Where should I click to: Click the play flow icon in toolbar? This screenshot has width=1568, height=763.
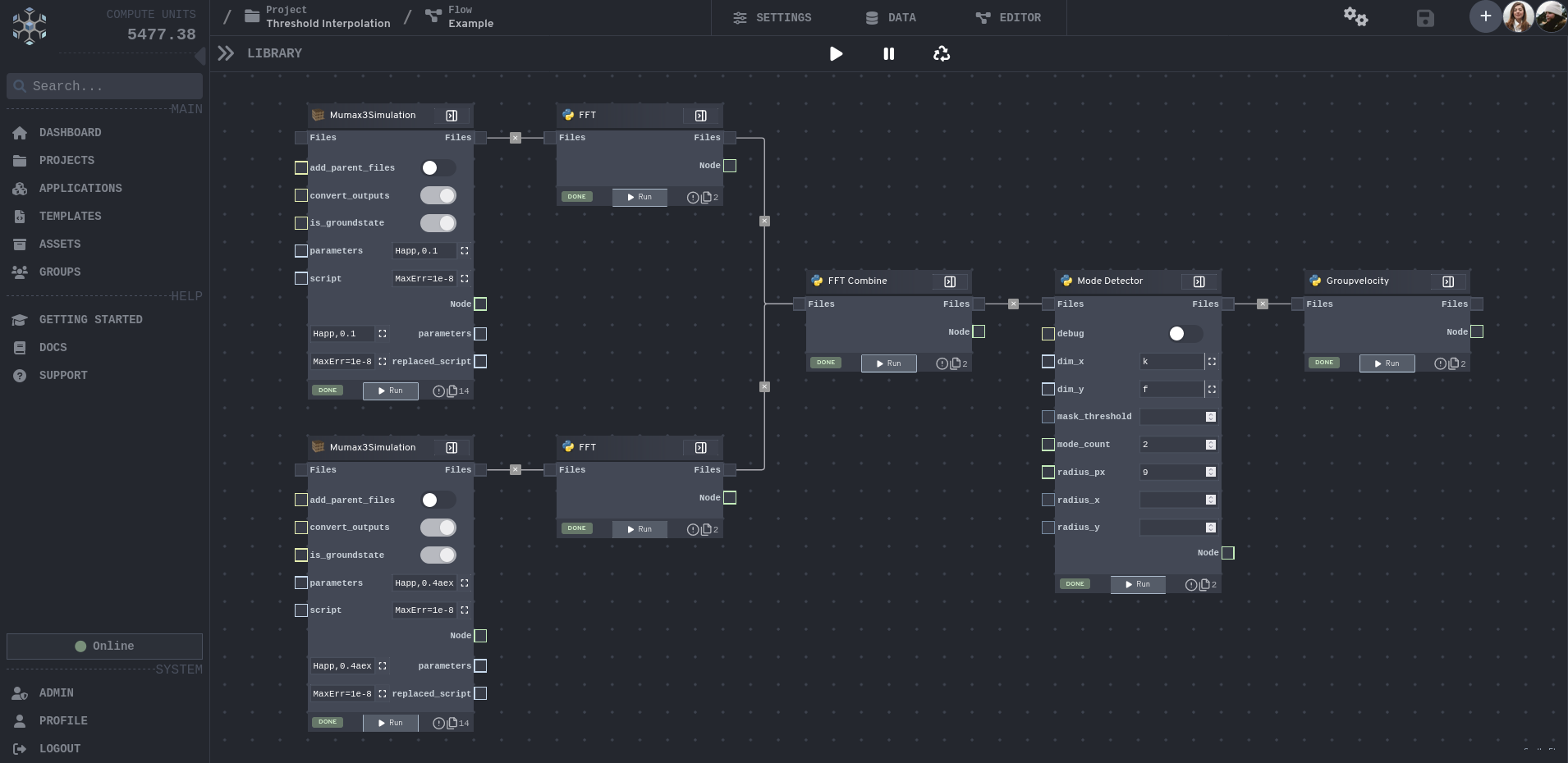click(x=836, y=54)
